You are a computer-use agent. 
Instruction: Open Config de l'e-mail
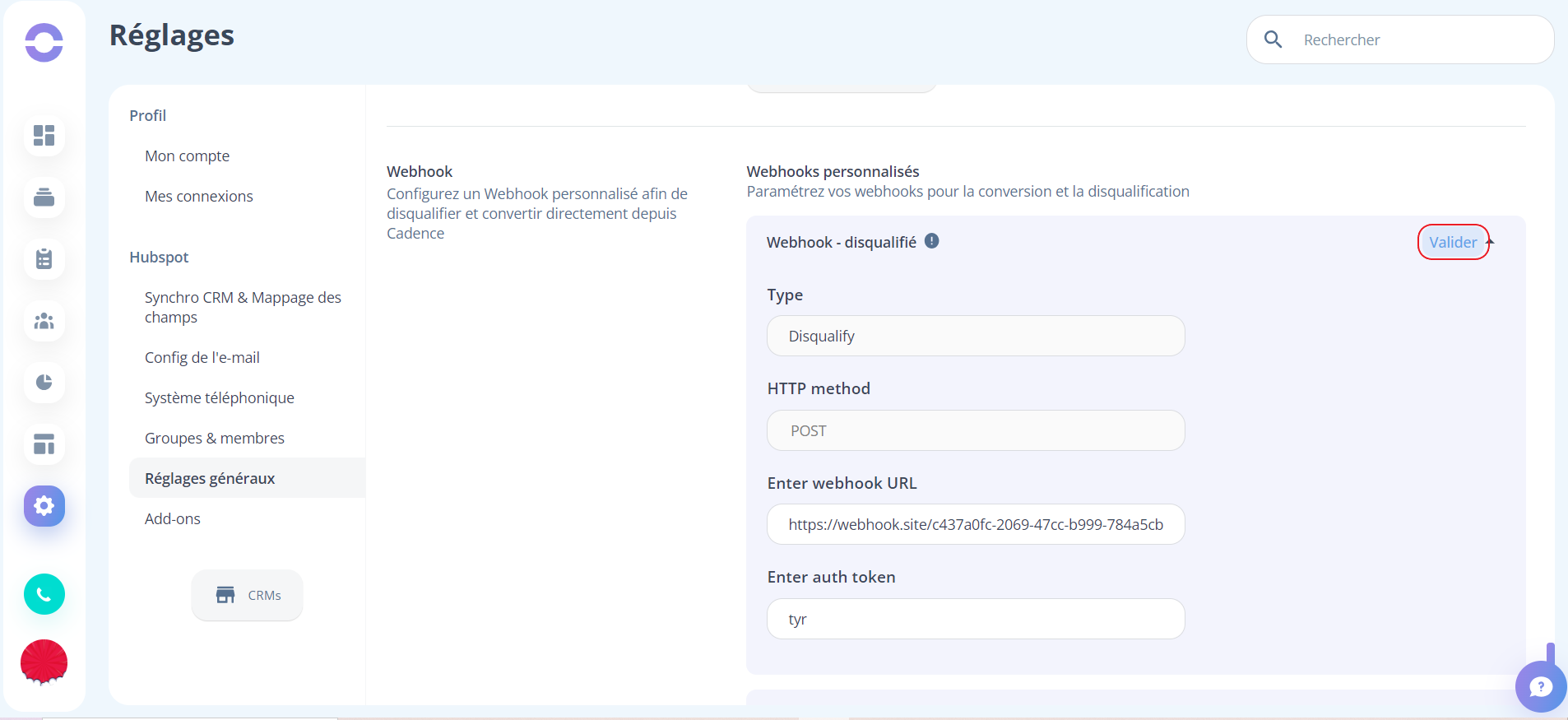(202, 357)
